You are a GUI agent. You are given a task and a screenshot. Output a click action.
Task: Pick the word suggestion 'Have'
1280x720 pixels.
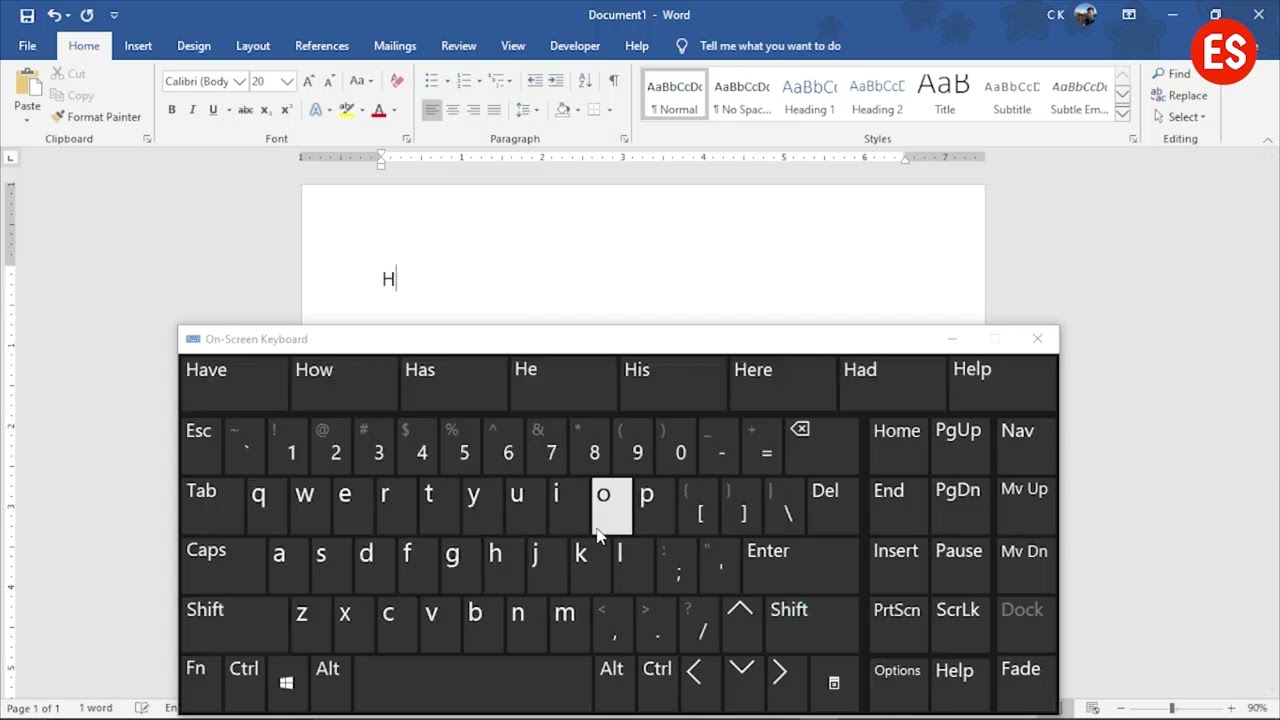pyautogui.click(x=234, y=384)
